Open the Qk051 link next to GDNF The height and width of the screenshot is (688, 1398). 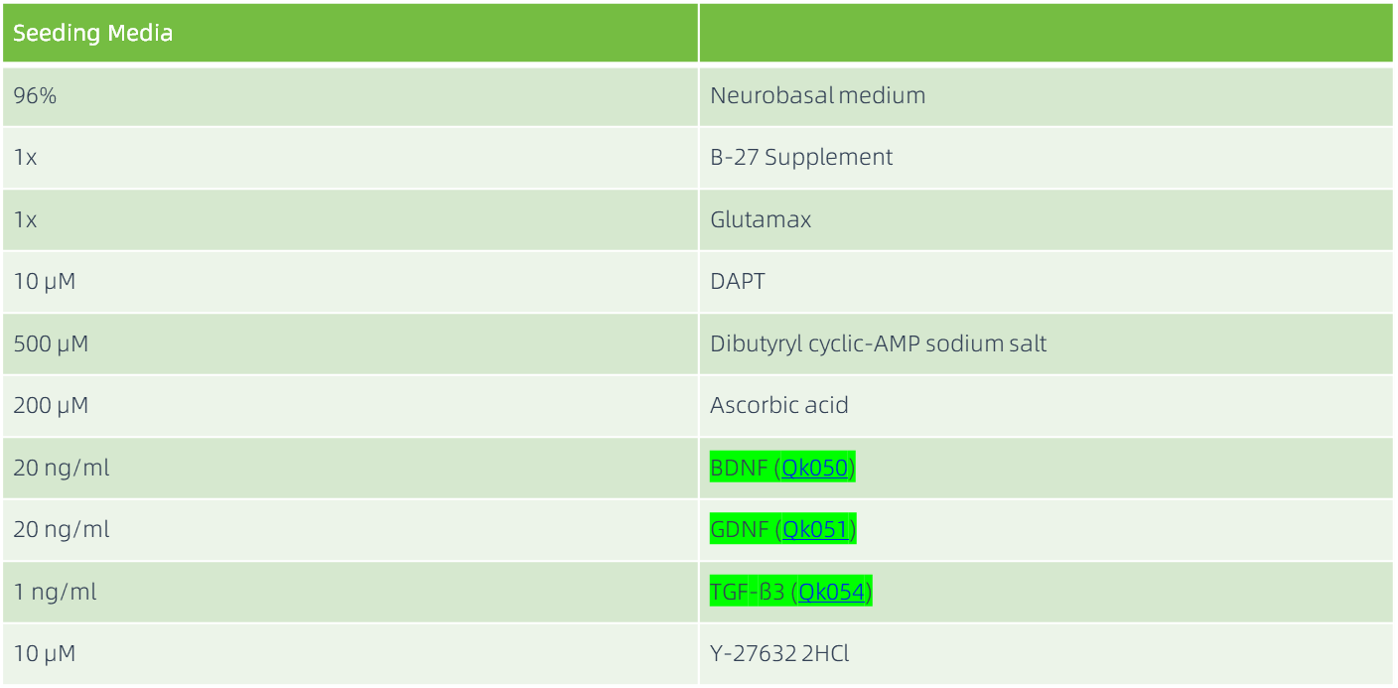[x=817, y=530]
